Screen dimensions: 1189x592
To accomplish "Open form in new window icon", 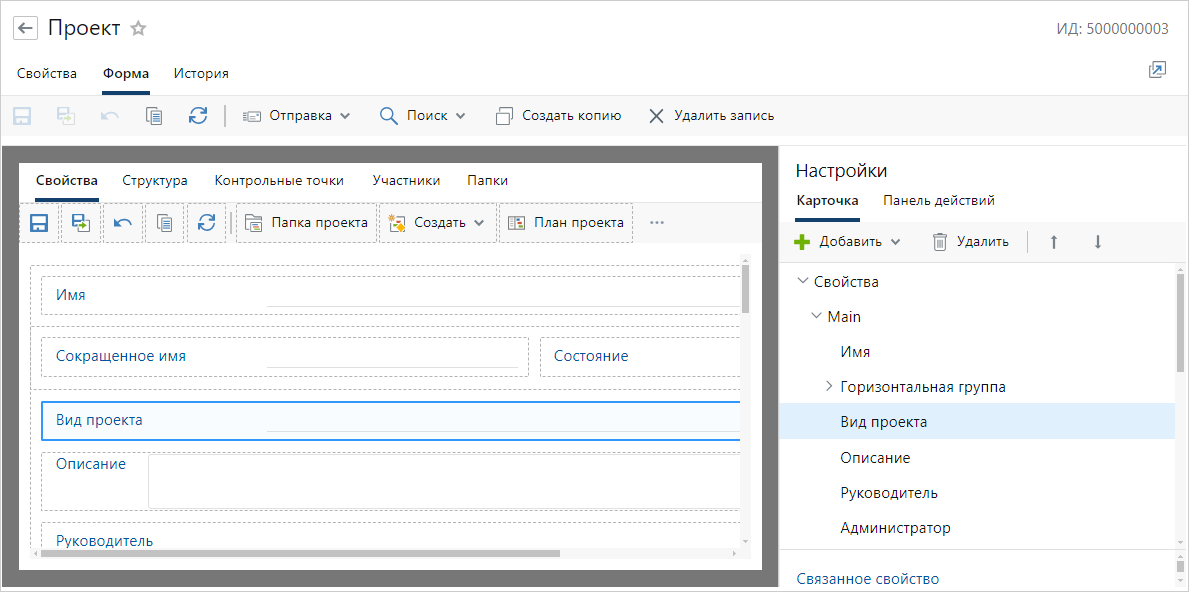I will pos(1157,70).
